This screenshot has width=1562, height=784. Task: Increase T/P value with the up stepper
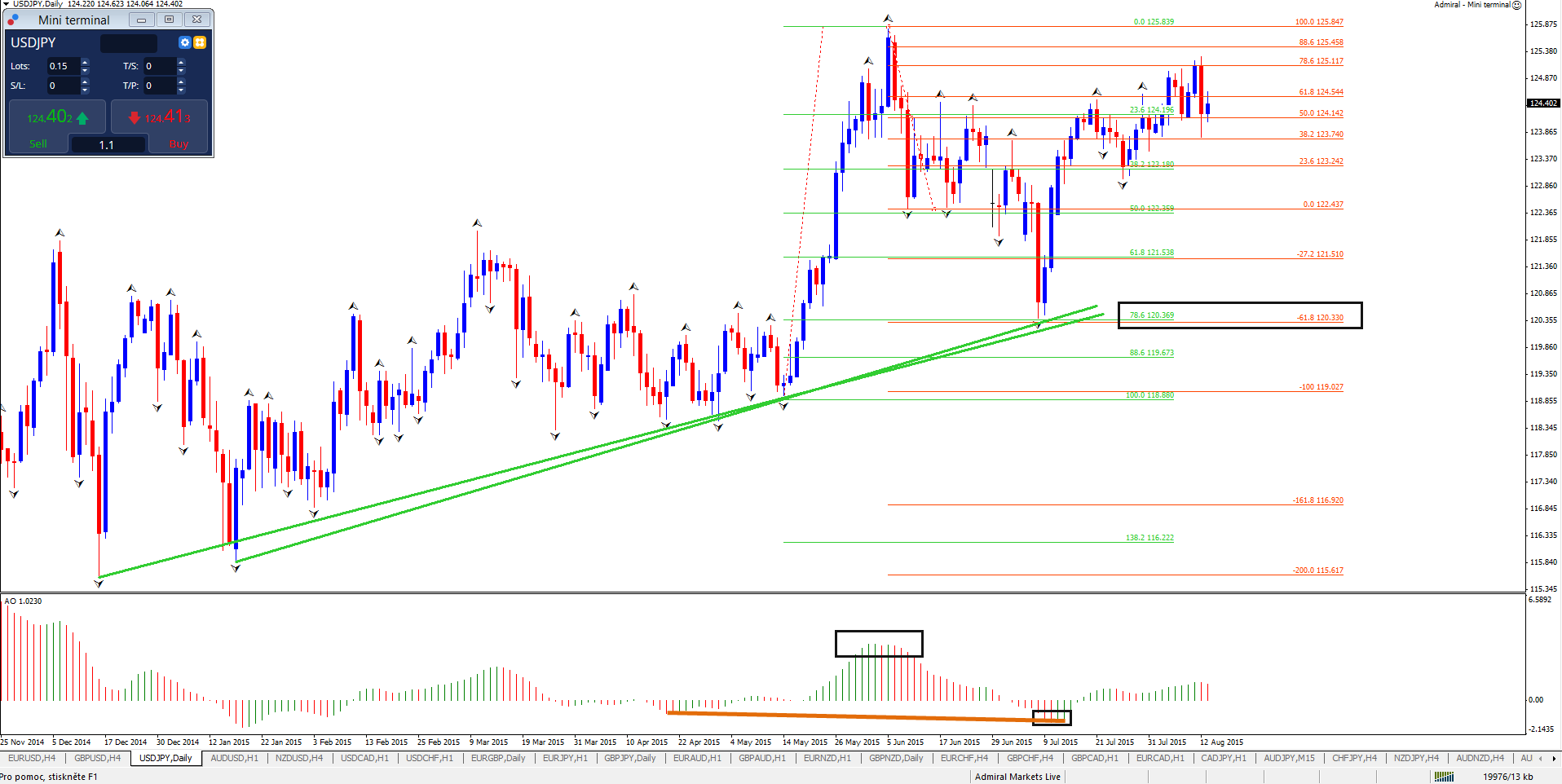[181, 81]
